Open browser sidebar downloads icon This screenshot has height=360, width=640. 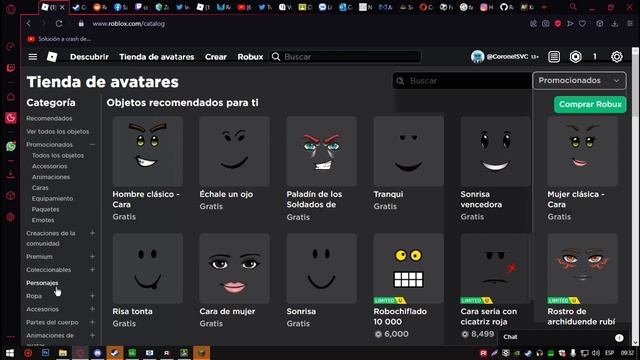tap(11, 175)
